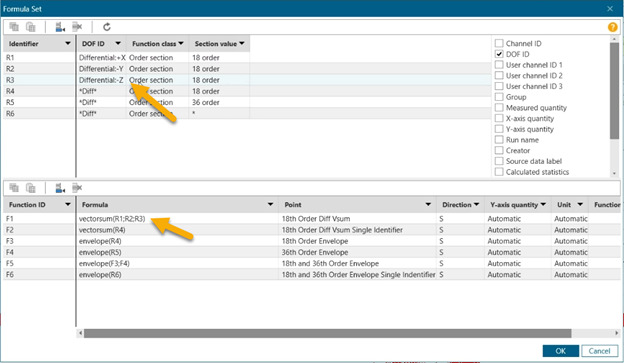
Task: Click paste icon in formula toolbar
Action: (31, 187)
